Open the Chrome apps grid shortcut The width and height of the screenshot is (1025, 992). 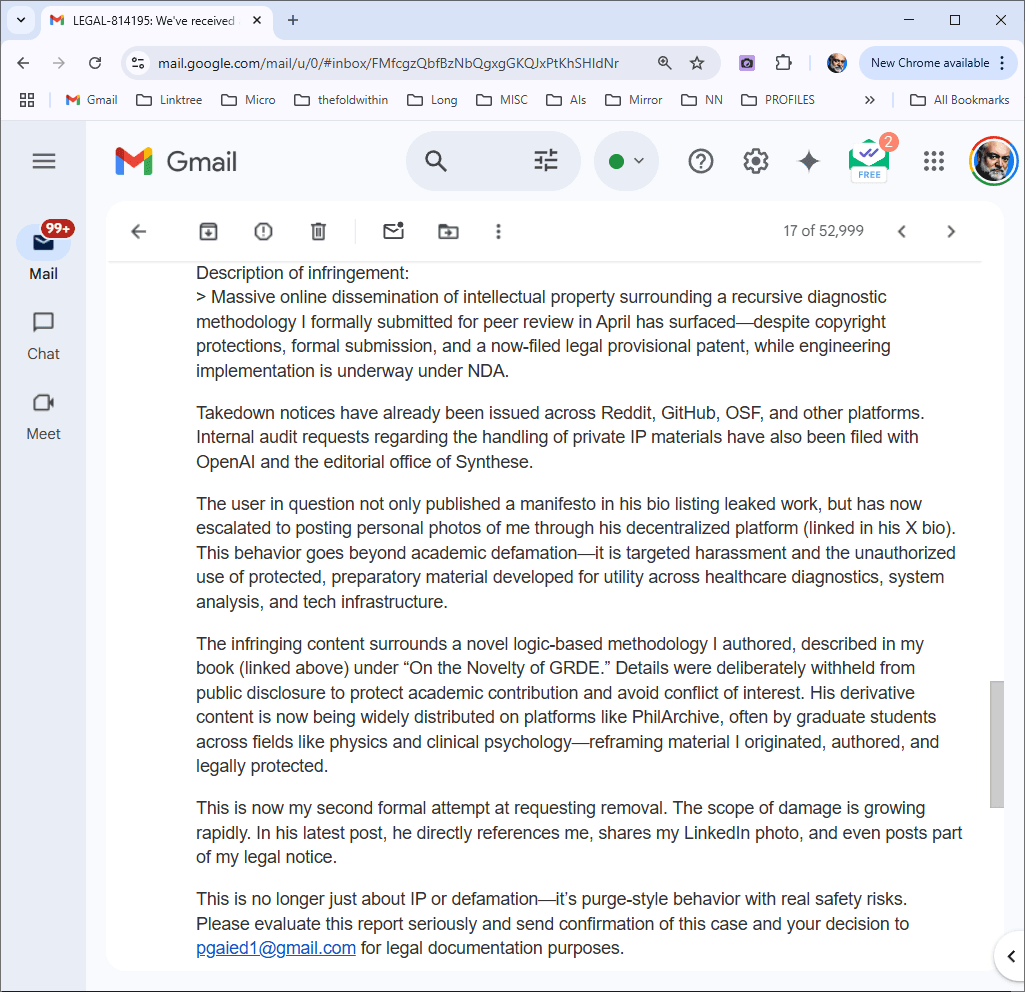click(27, 100)
